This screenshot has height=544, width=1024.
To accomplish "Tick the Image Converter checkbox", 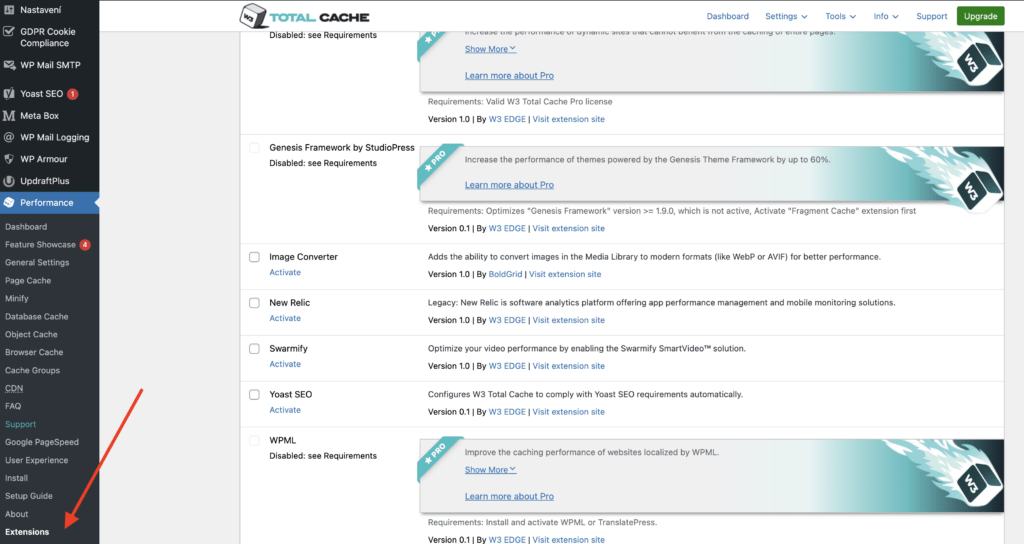I will coord(254,257).
